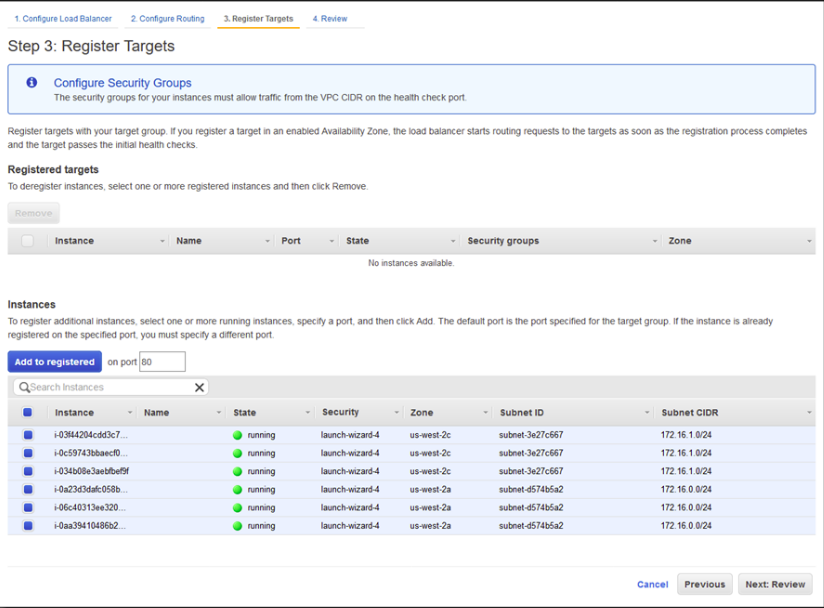Viewport: 824px width, 608px height.
Task: Click green running status dot for i-03f44204cdd3c7
Action: 238,435
